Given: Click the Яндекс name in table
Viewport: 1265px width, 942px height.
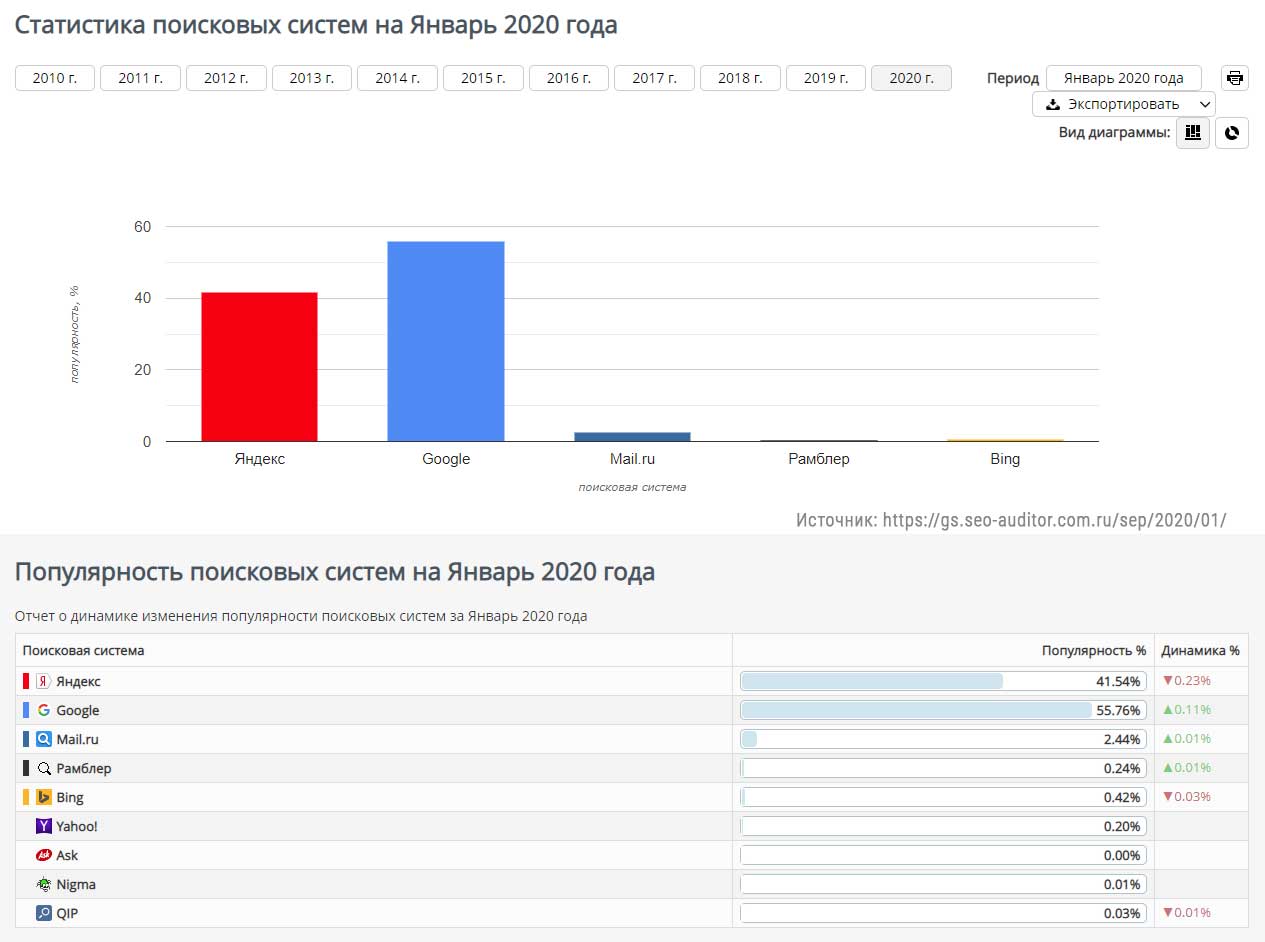Looking at the screenshot, I should pos(78,681).
